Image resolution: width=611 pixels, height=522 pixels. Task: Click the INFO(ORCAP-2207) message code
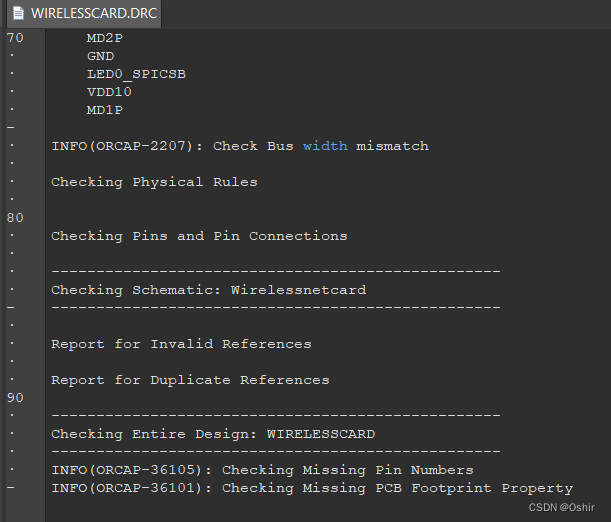click(x=127, y=146)
